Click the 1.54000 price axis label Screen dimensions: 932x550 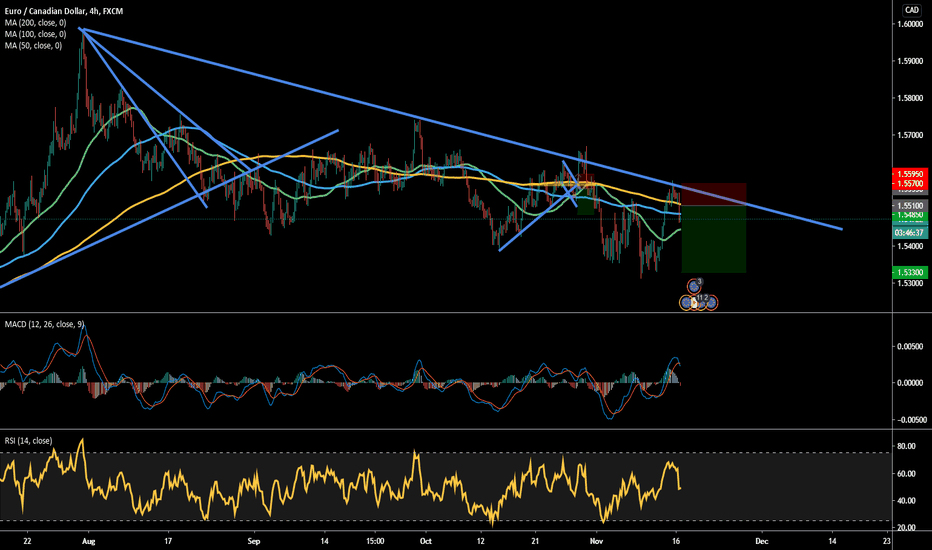pos(910,246)
